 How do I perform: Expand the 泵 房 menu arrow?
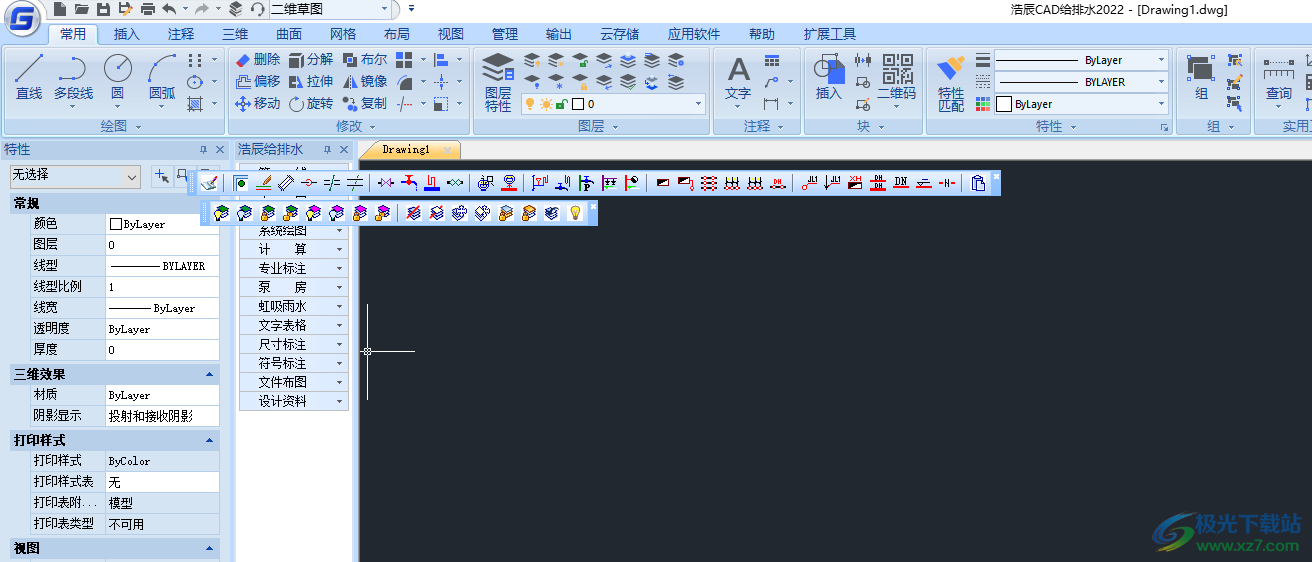pos(340,287)
